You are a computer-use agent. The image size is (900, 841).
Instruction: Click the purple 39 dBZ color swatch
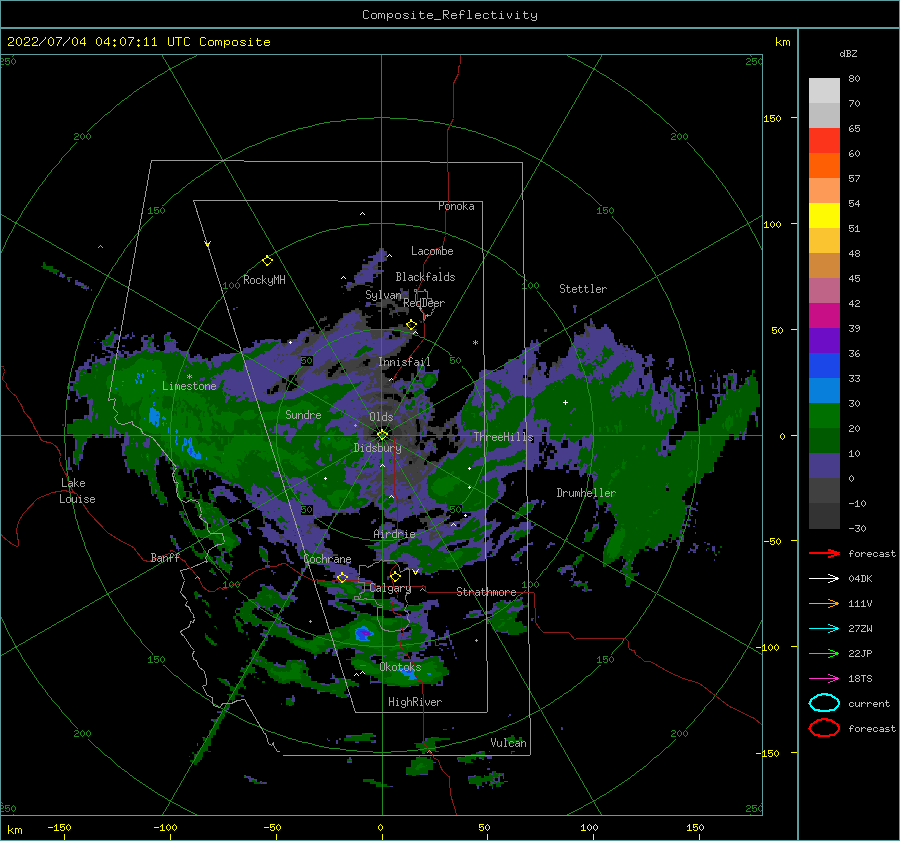[824, 340]
